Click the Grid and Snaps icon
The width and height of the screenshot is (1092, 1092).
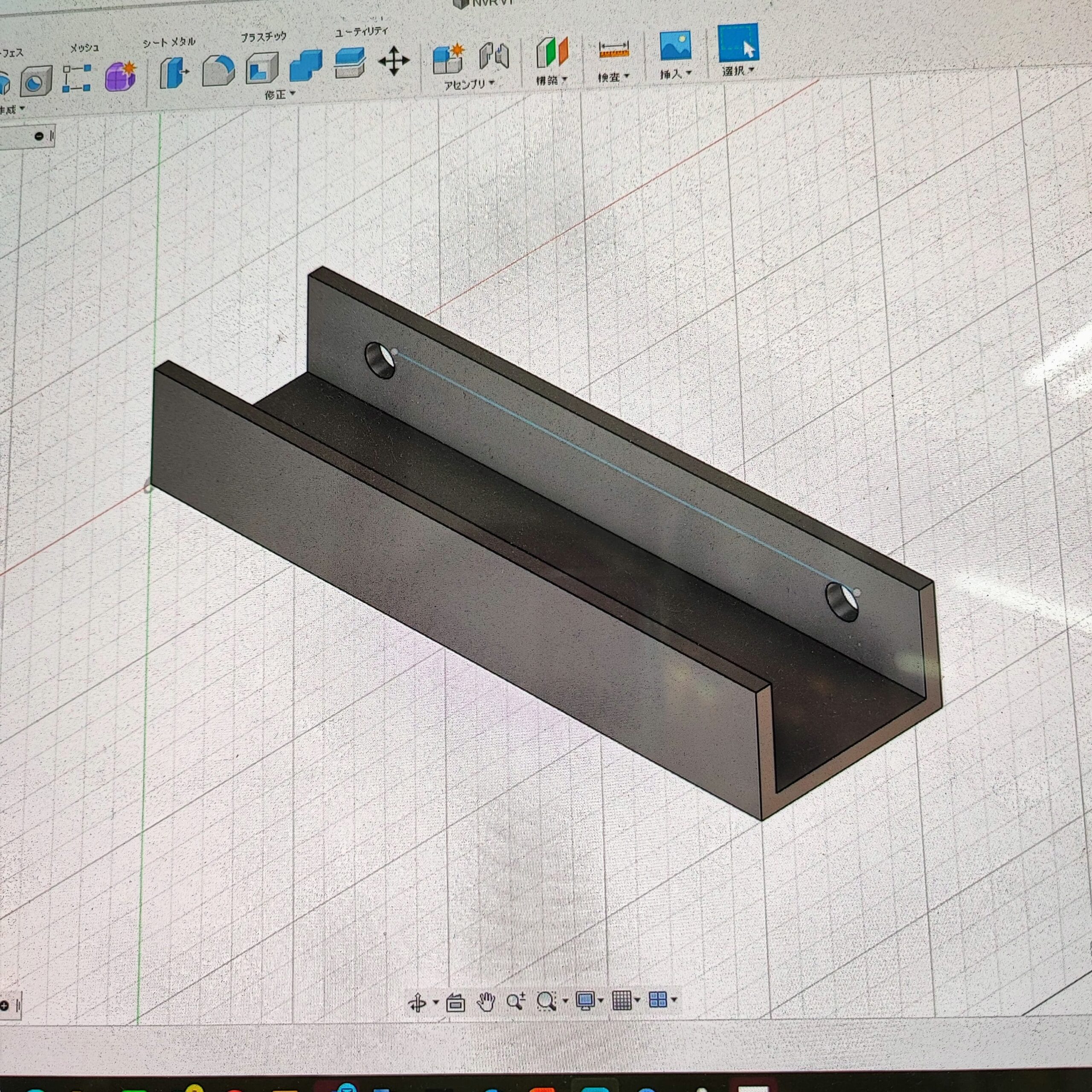click(x=622, y=1000)
